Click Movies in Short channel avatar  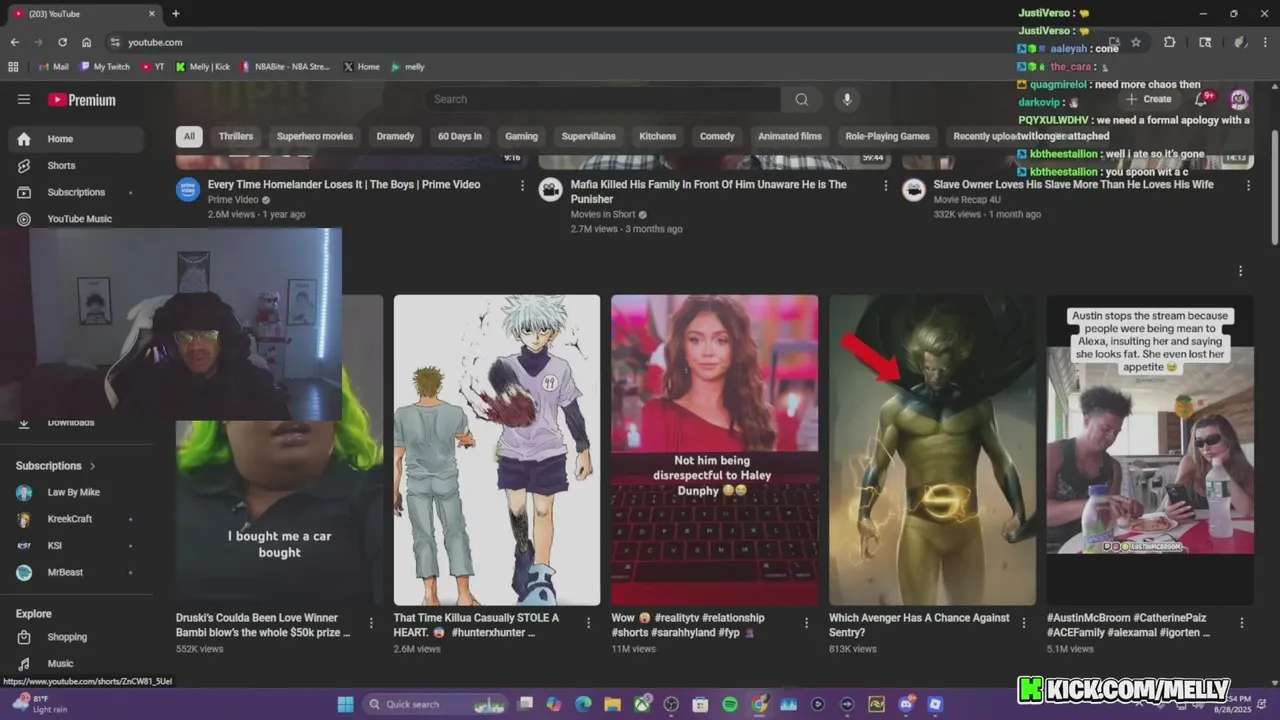[551, 190]
